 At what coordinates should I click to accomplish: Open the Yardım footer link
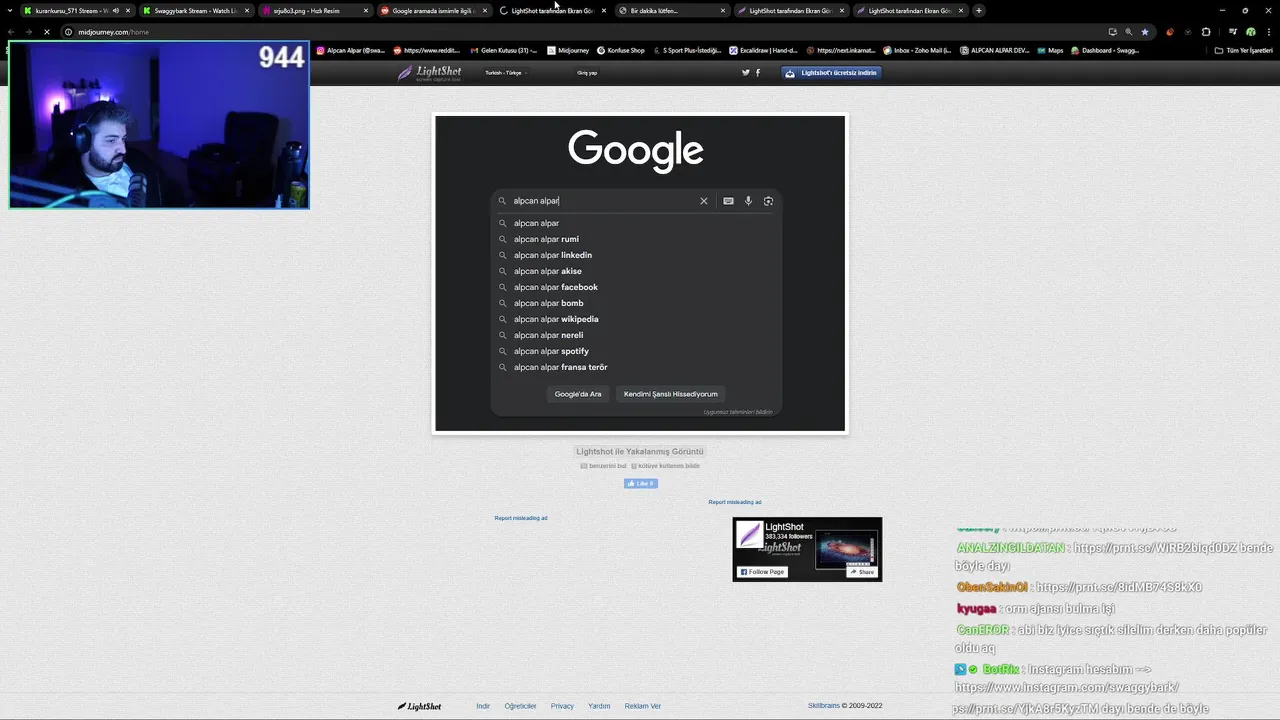[599, 706]
